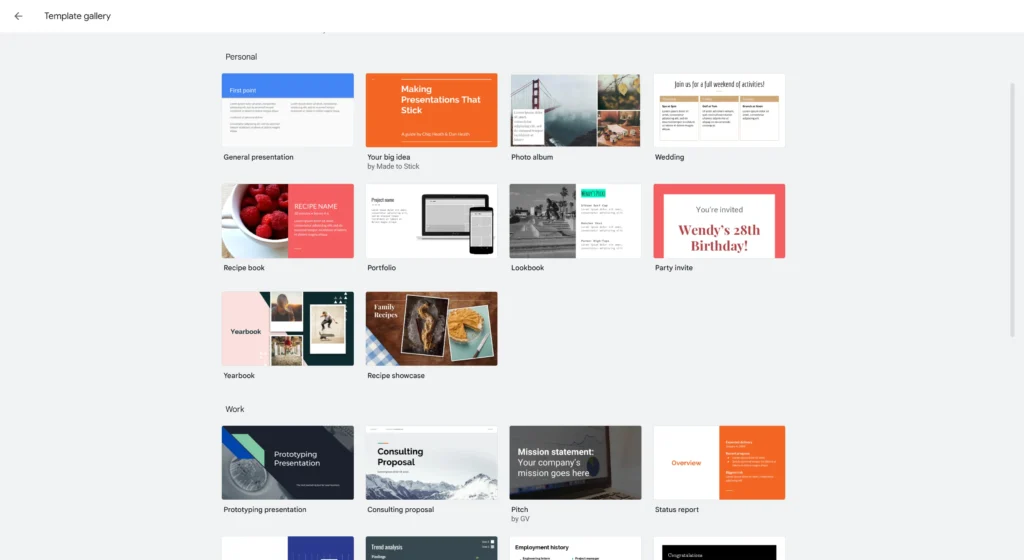
Task: Select the Status report template thumbnail
Action: pos(719,463)
